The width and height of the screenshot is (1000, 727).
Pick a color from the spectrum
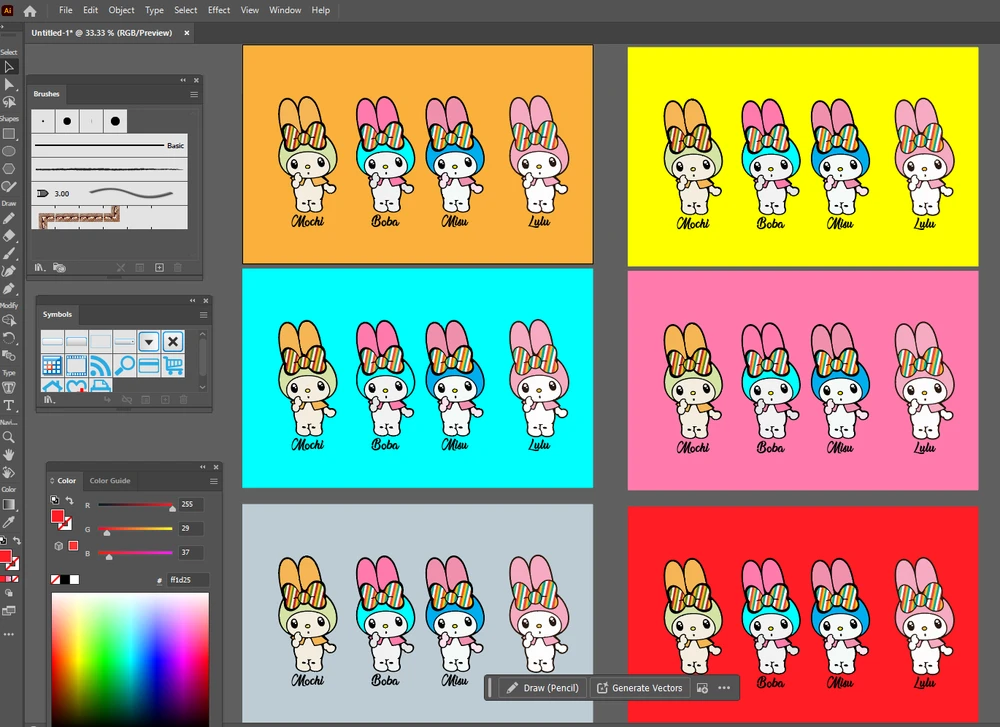click(x=130, y=659)
